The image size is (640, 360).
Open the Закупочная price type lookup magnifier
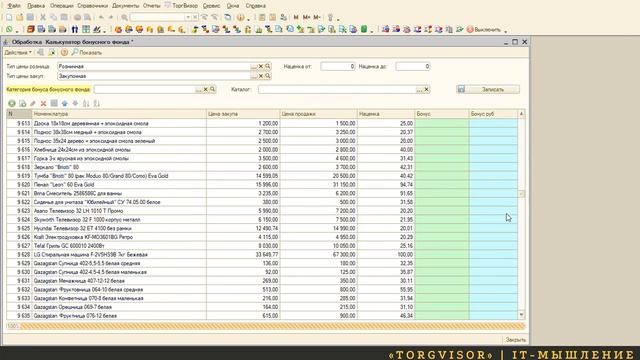(x=268, y=76)
